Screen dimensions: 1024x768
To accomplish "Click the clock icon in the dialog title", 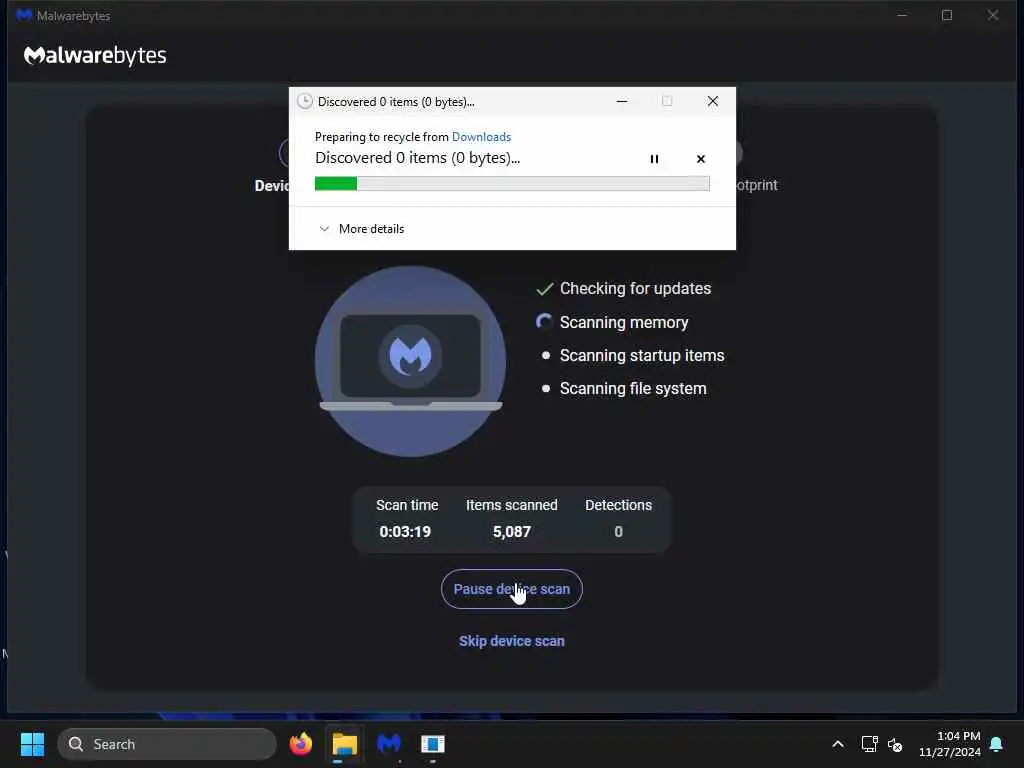I will click(304, 101).
